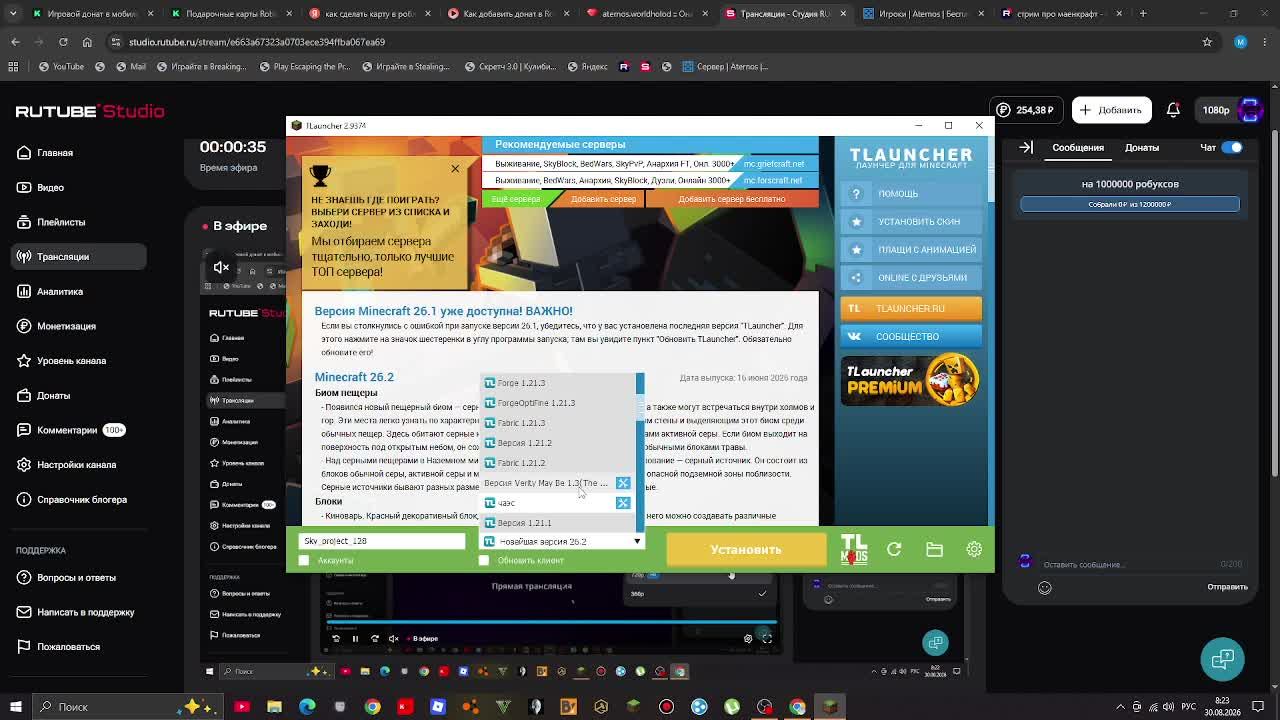
Task: Open the ruble balance 254,38 ₽
Action: click(1026, 110)
